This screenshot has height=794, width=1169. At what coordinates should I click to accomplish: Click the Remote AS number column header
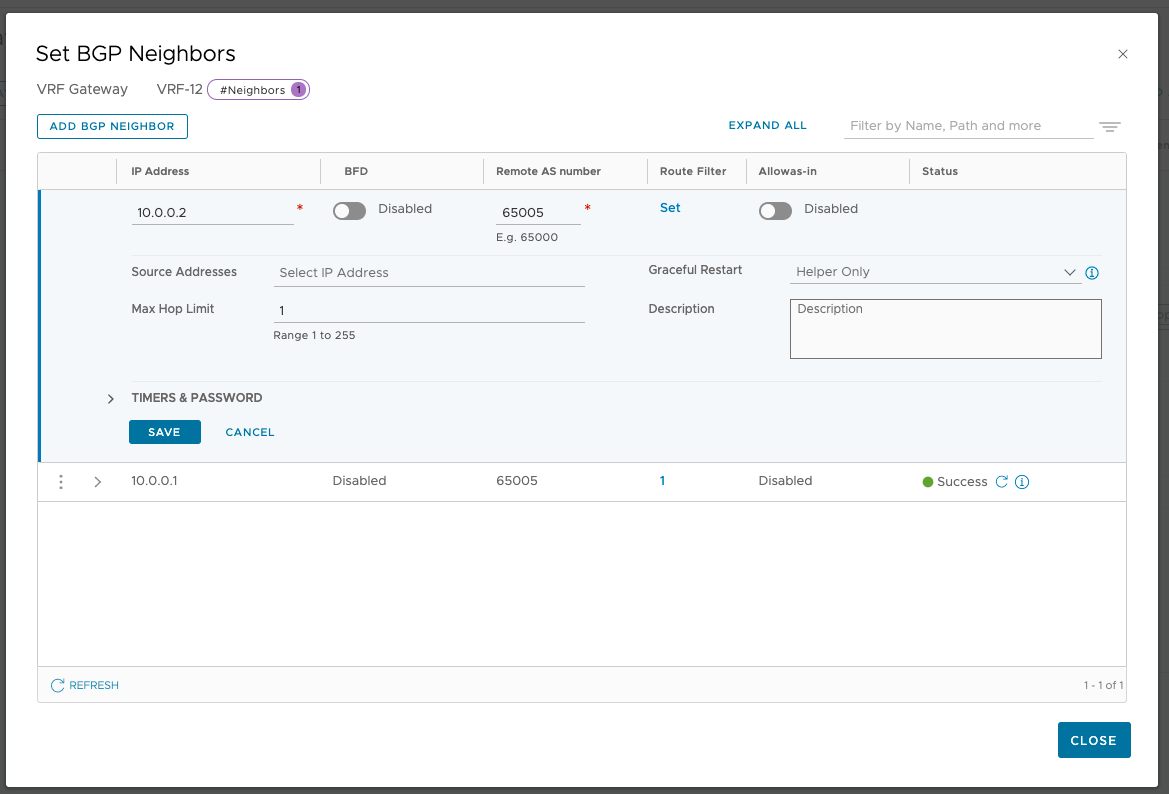click(x=548, y=172)
